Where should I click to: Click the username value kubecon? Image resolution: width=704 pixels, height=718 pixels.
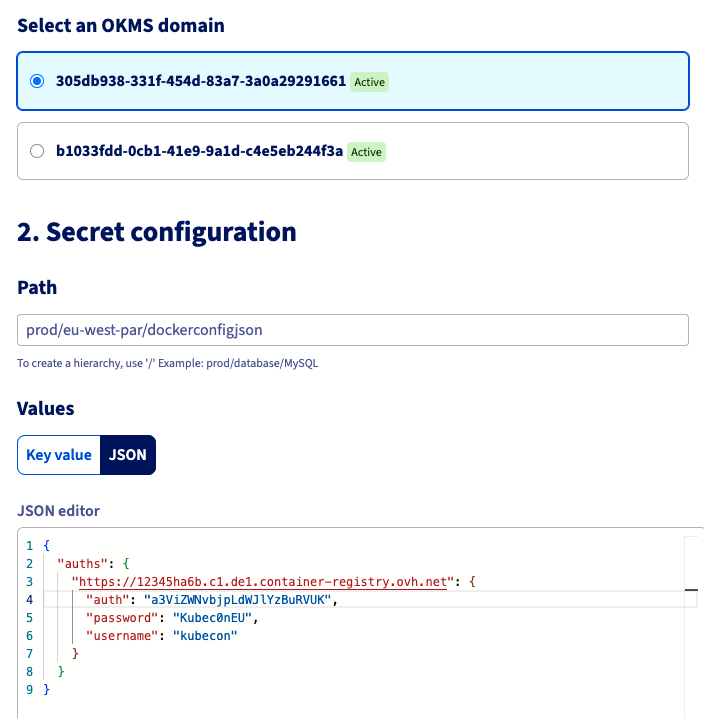(x=205, y=635)
